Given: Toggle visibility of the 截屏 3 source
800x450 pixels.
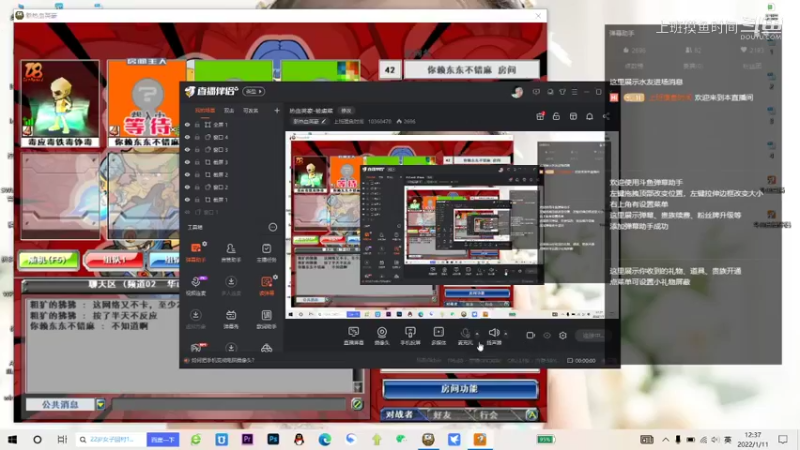Looking at the screenshot, I should [x=187, y=162].
